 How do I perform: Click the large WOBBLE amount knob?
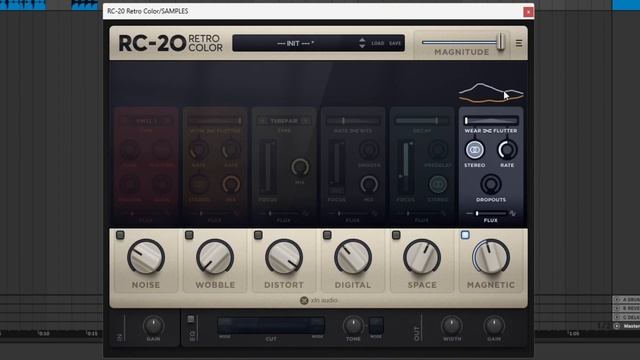[x=215, y=258]
